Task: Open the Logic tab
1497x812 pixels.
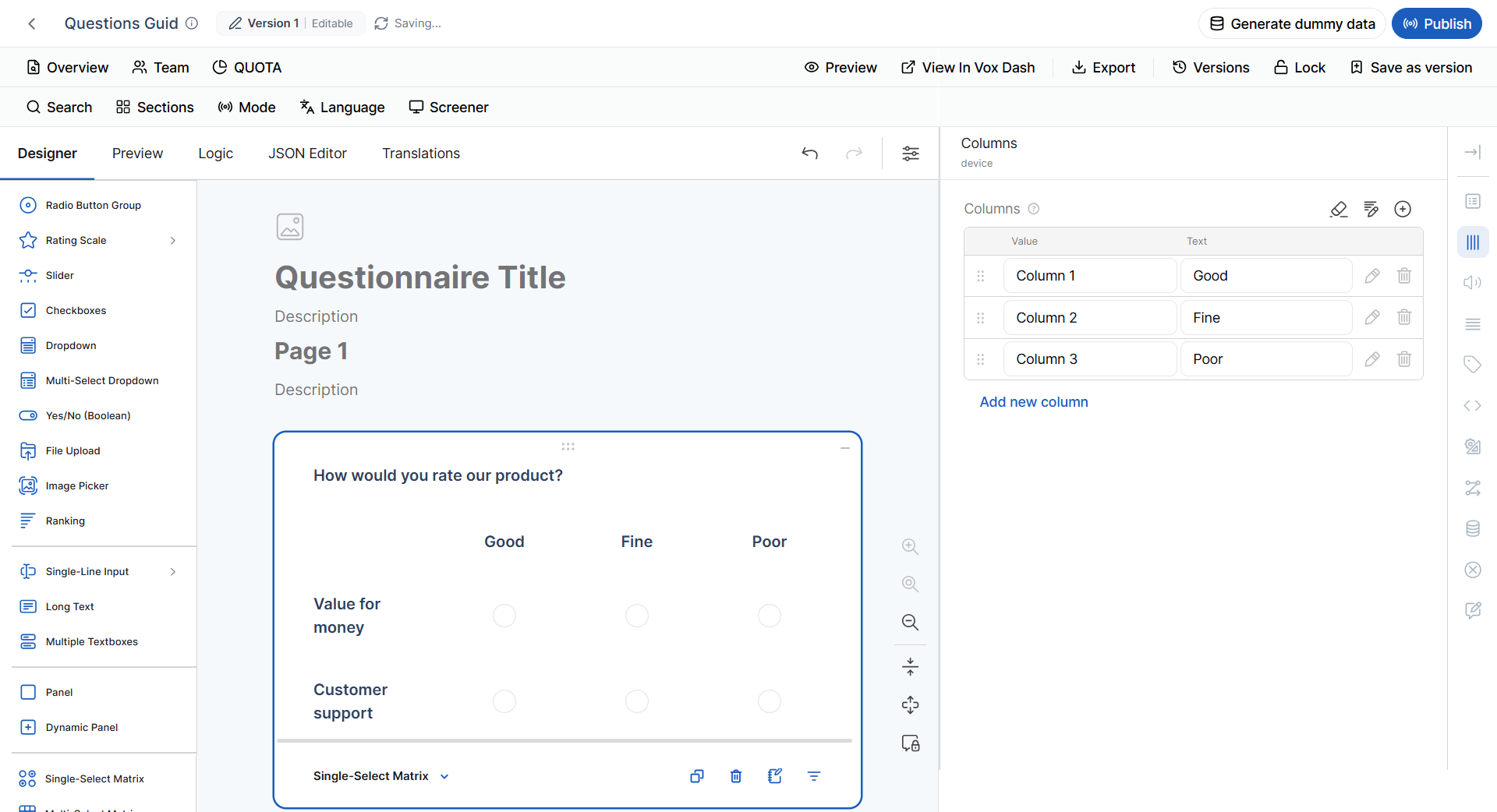Action: click(x=215, y=154)
